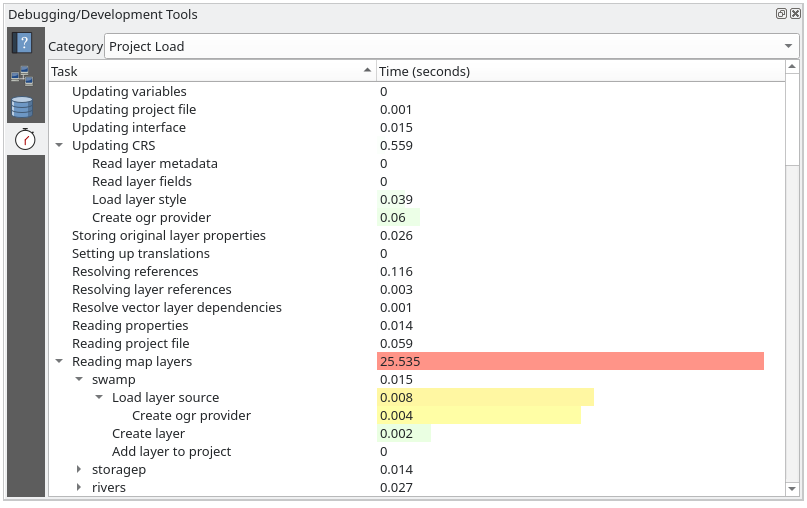This screenshot has width=807, height=508.
Task: Open the database Query Logger tab
Action: click(22, 107)
